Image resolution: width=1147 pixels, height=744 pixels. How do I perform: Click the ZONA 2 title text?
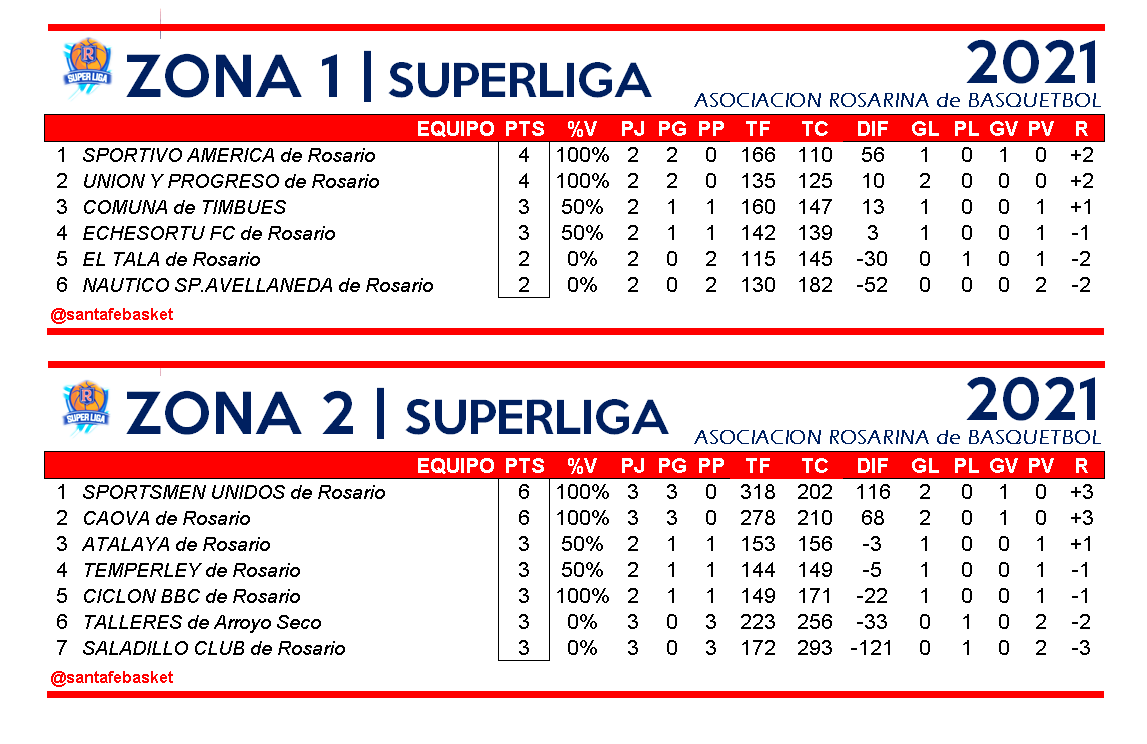pos(240,412)
